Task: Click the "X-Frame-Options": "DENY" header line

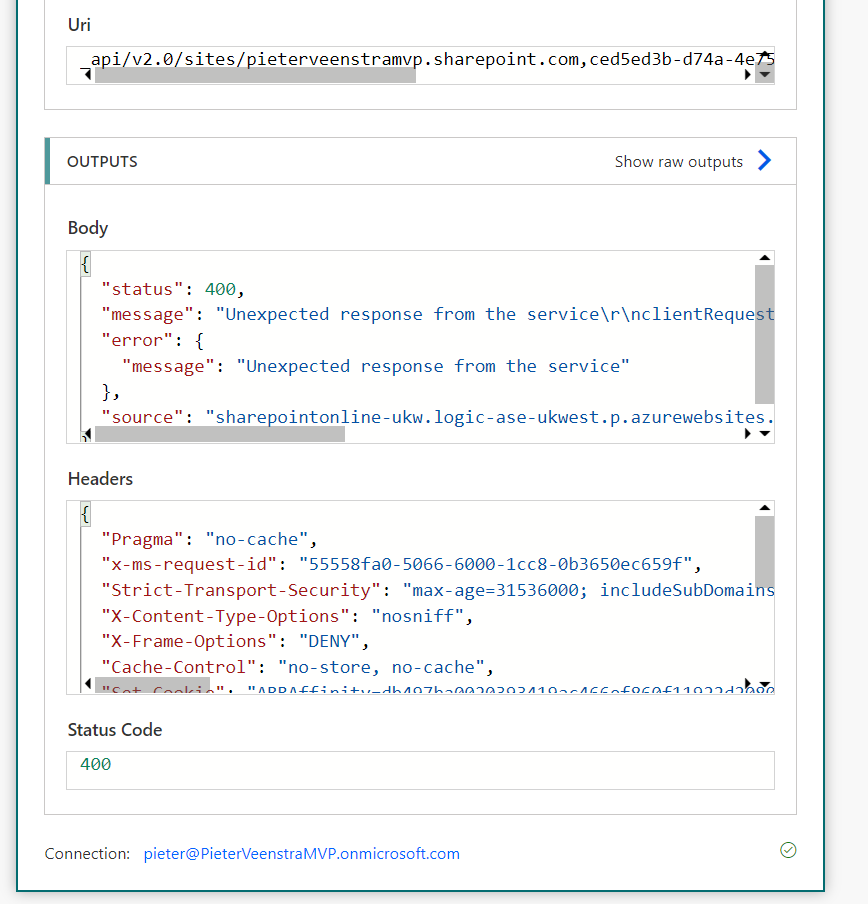Action: point(235,641)
